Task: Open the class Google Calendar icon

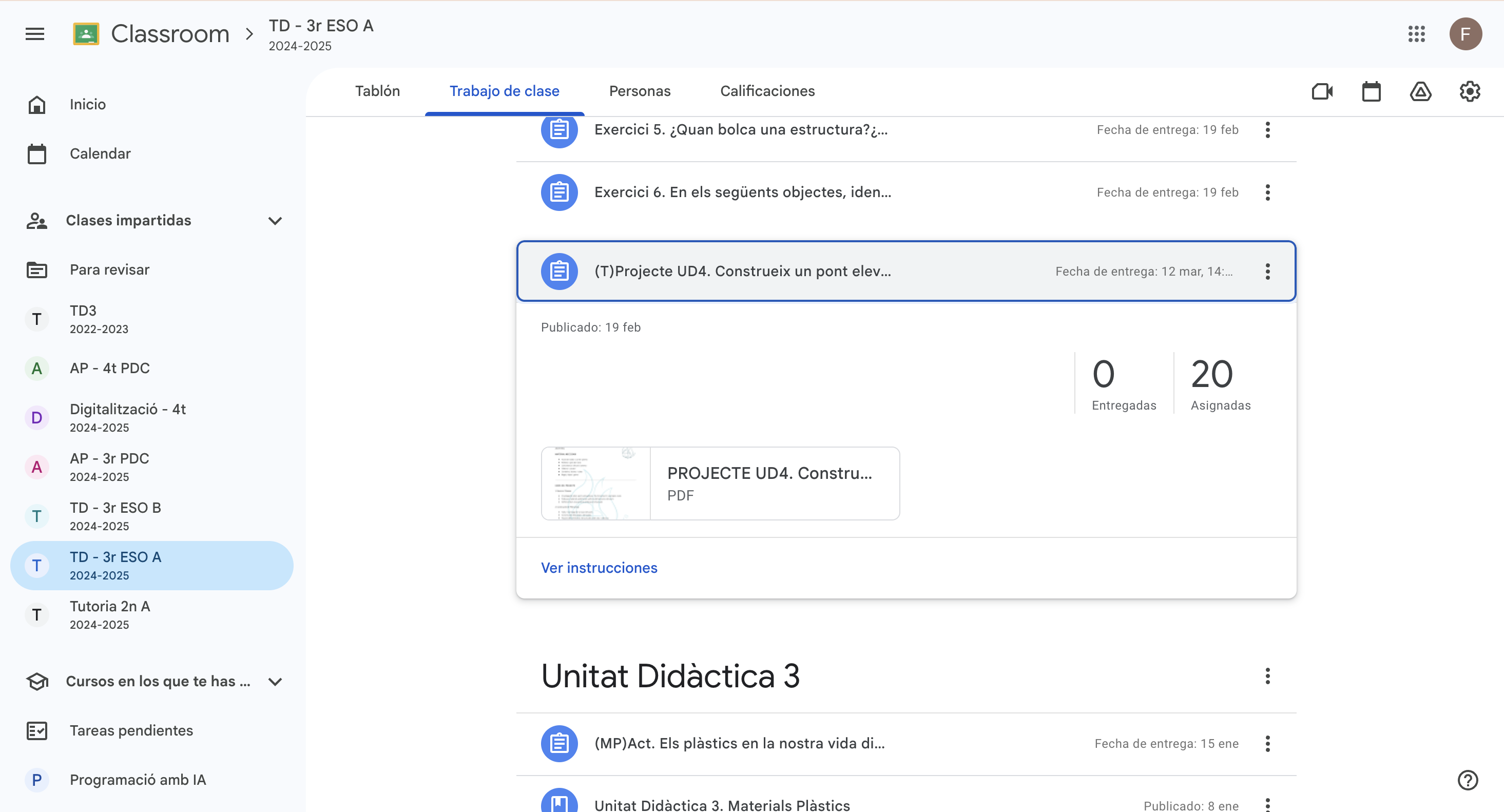Action: tap(1371, 92)
